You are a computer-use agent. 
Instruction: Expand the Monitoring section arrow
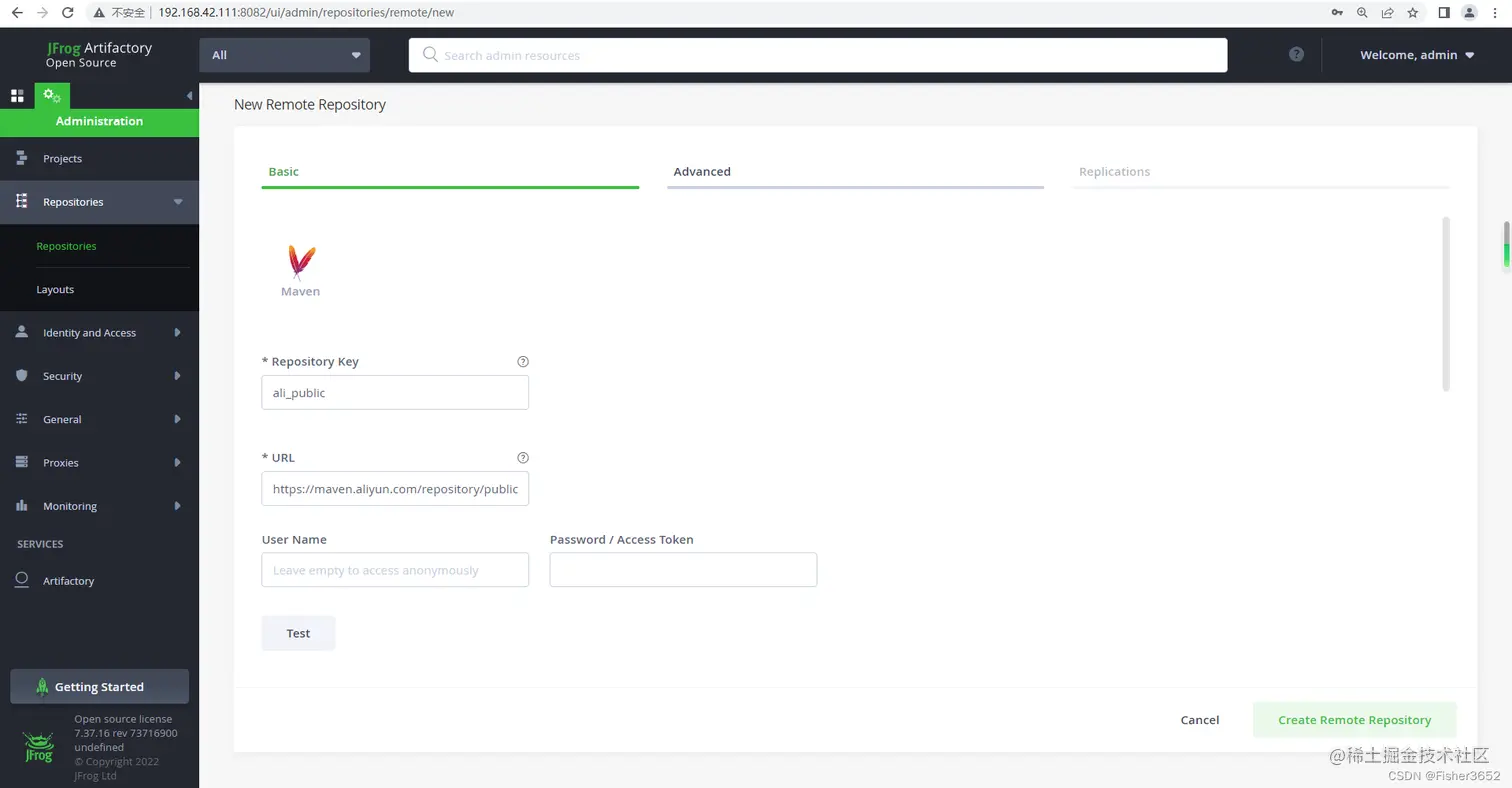[x=177, y=506]
